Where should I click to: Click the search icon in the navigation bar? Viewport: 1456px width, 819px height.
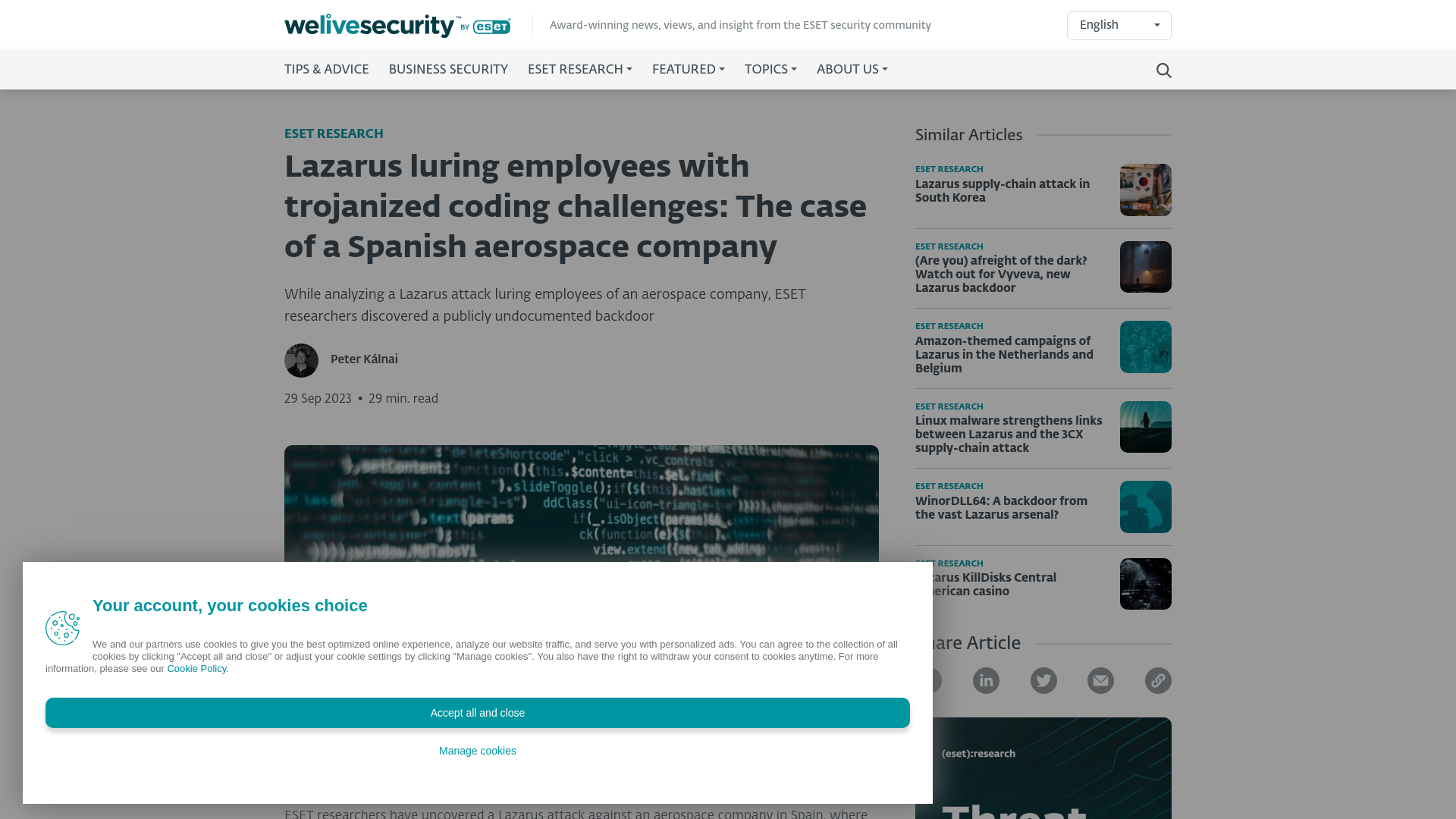[x=1163, y=70]
